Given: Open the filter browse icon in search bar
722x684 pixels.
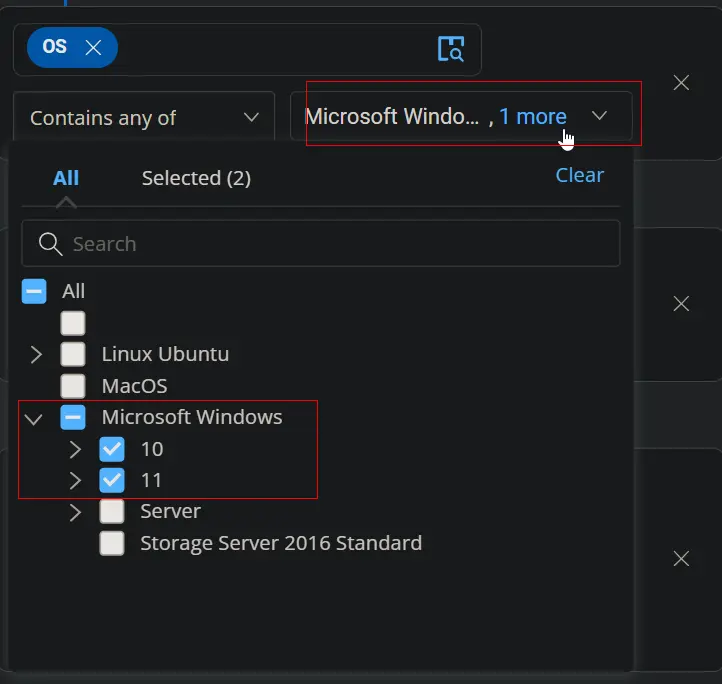Looking at the screenshot, I should [x=450, y=49].
